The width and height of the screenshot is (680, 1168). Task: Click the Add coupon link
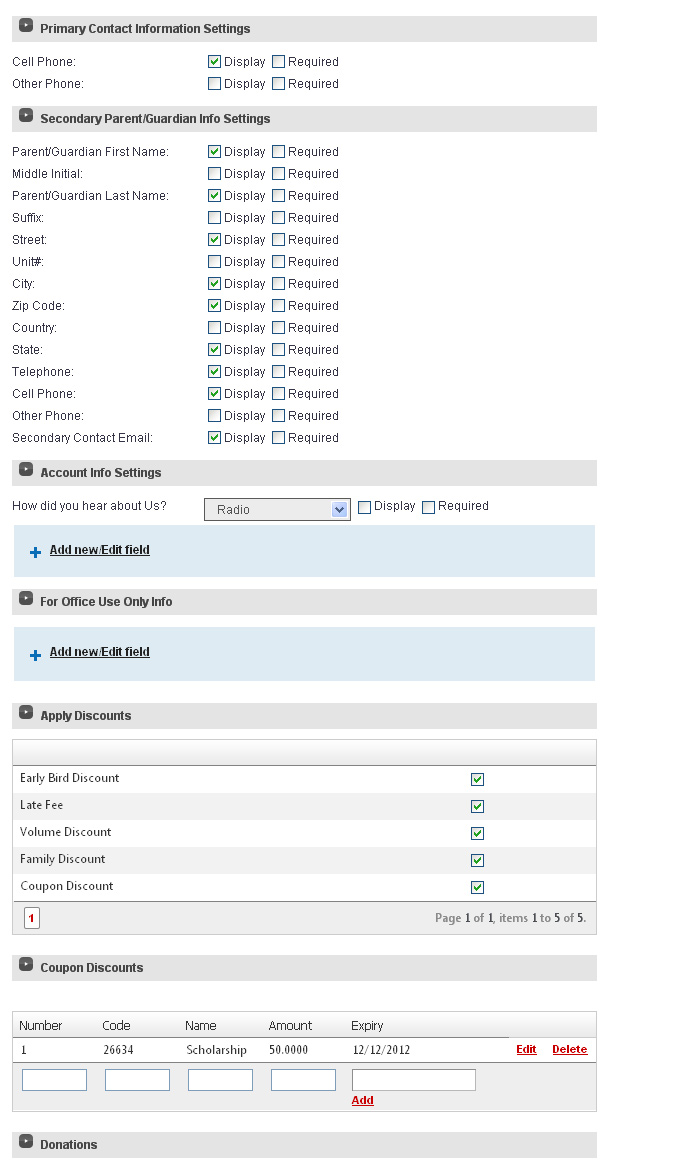363,1100
